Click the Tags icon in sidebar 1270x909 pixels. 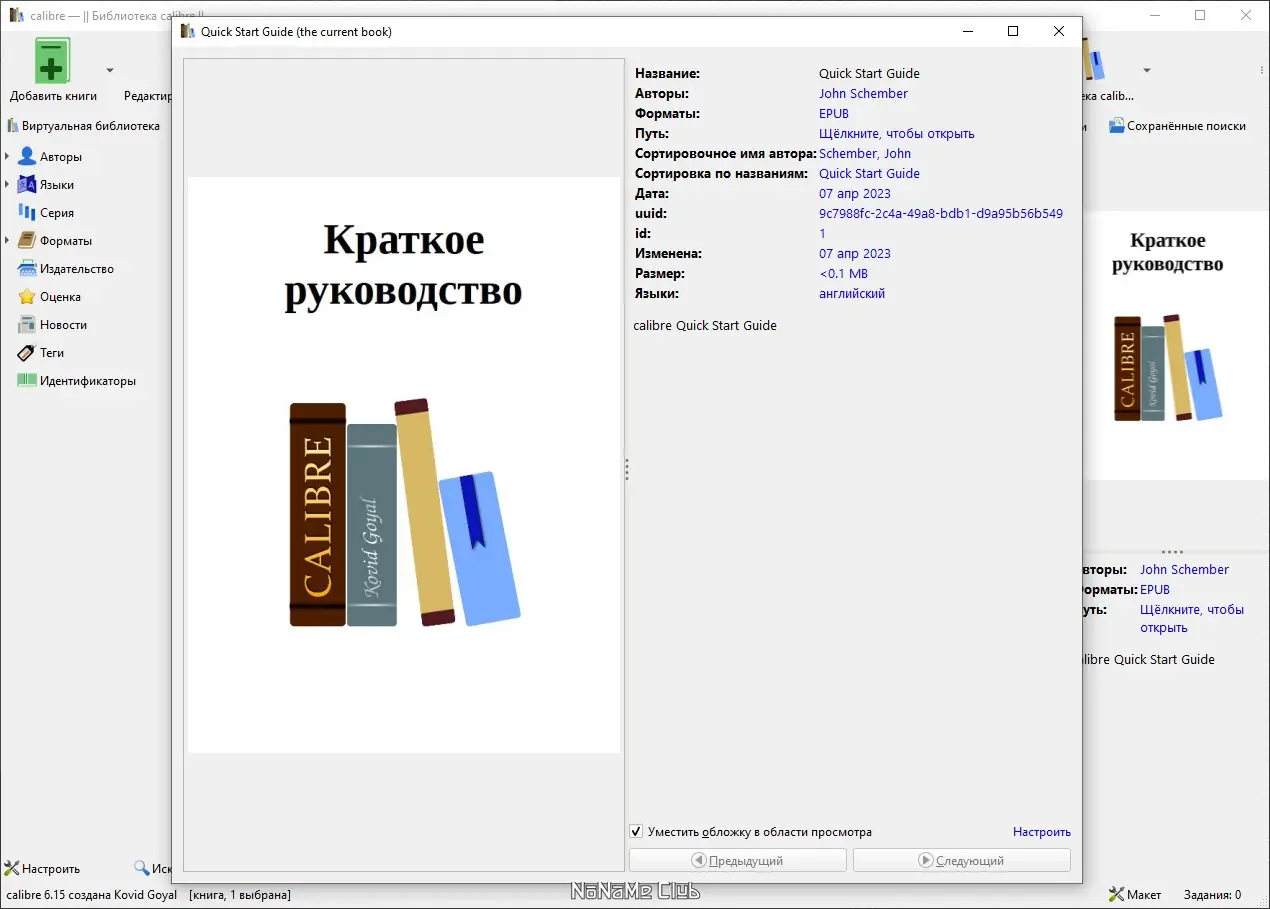coord(26,353)
